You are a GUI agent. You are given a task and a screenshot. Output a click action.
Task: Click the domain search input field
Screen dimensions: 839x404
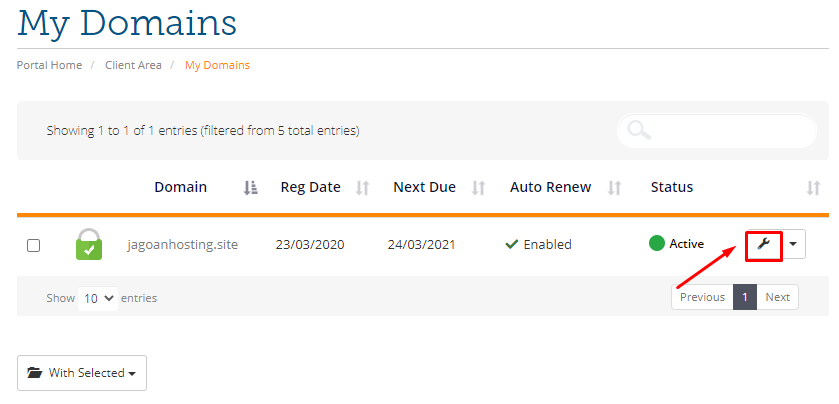(x=716, y=130)
